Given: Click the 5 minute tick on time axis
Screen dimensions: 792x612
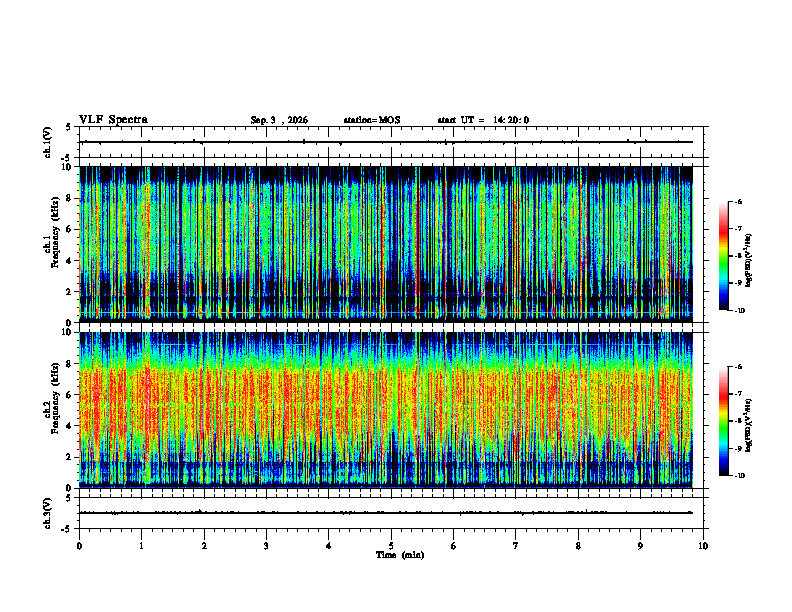Looking at the screenshot, I should point(391,546).
